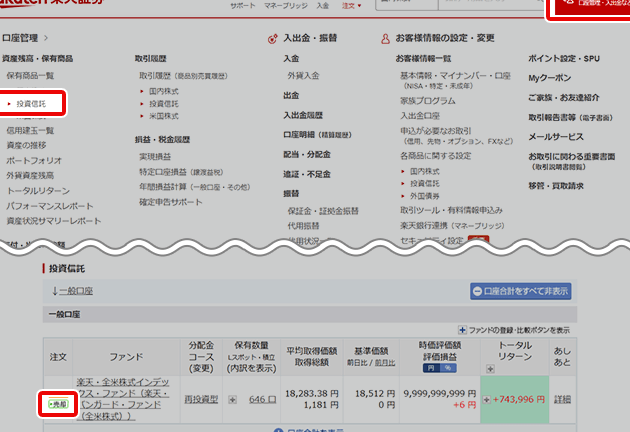Open 申込が必要なお取引
The image size is (630, 432).
click(436, 131)
